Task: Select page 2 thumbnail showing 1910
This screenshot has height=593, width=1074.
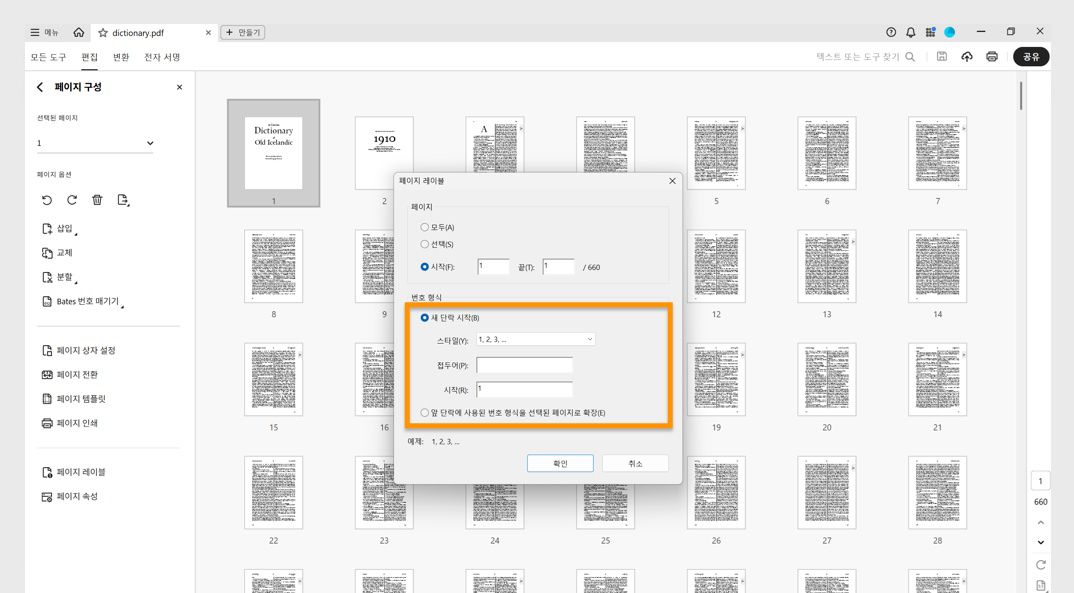Action: tap(384, 153)
